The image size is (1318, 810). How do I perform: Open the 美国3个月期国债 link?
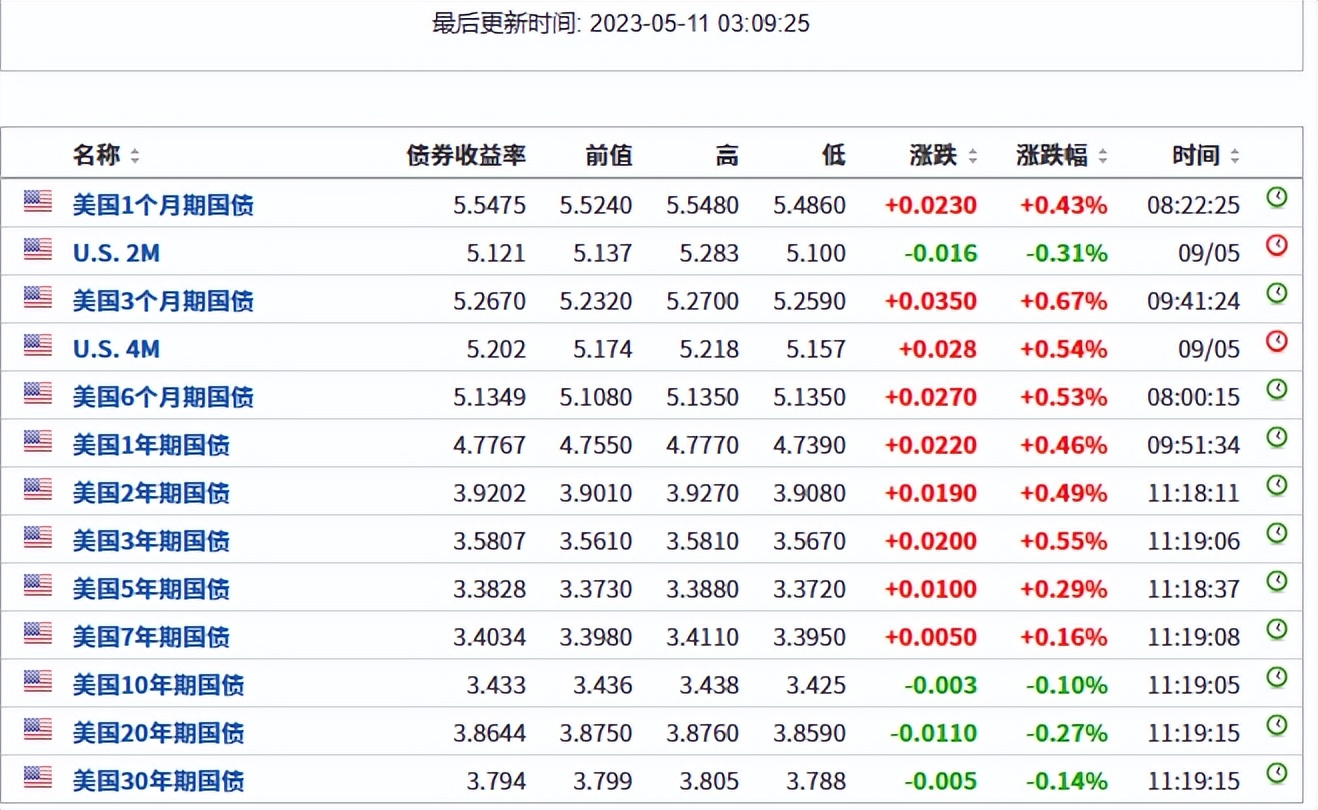(163, 300)
